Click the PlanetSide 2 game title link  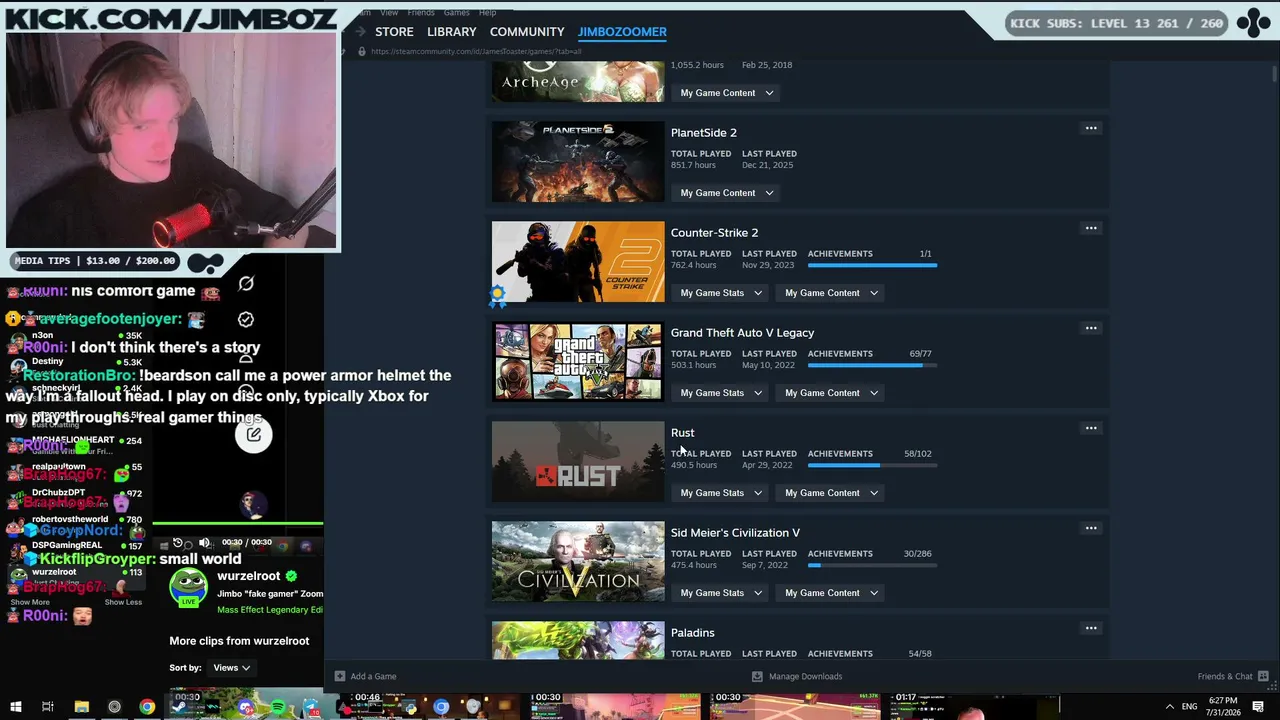[704, 133]
